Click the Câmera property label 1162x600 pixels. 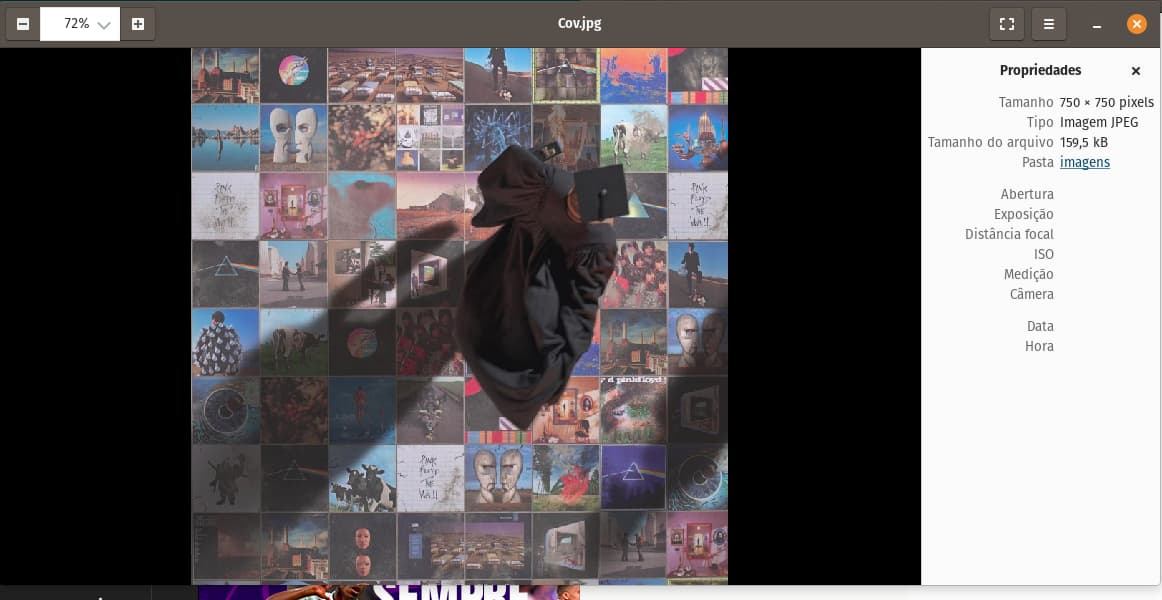point(1031,294)
